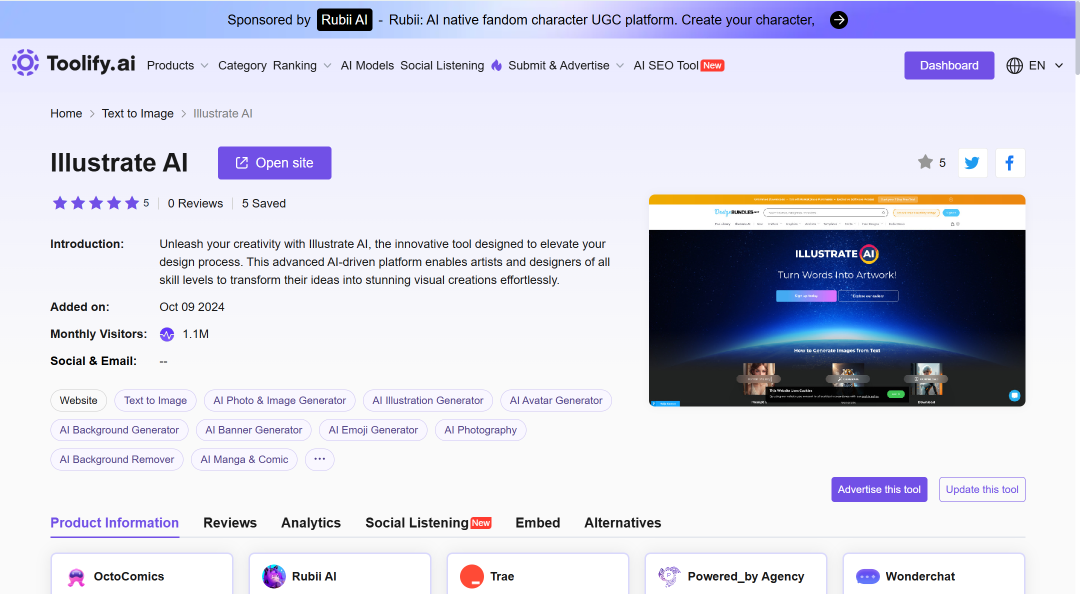Click the monthly visitors analytics icon
1080x594 pixels.
pos(167,334)
